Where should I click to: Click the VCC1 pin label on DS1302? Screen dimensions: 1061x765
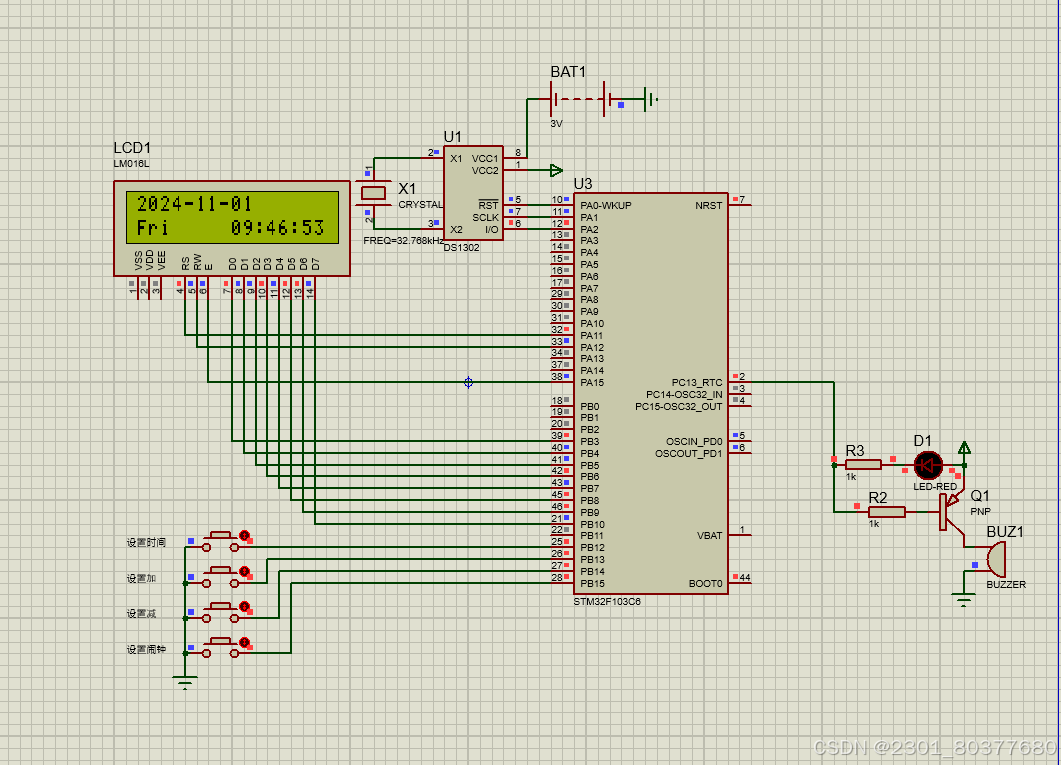point(484,159)
